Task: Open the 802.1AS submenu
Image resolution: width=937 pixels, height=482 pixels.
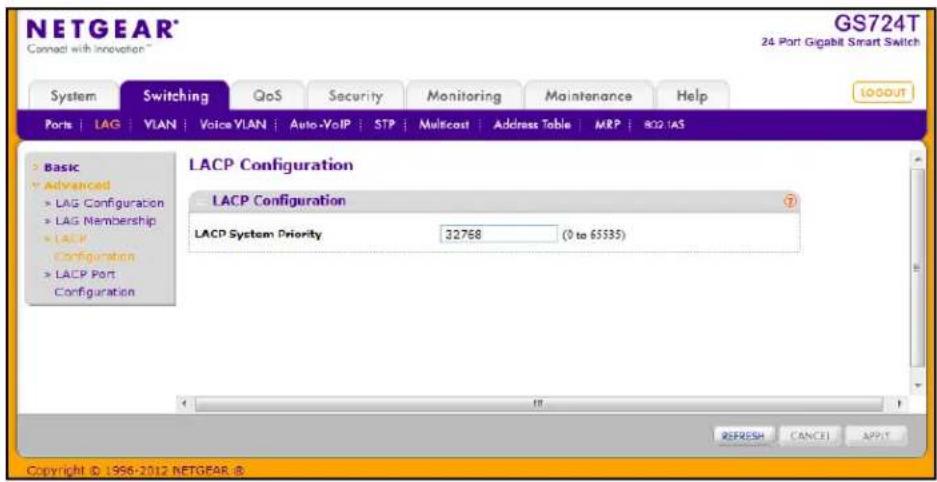Action: point(664,125)
